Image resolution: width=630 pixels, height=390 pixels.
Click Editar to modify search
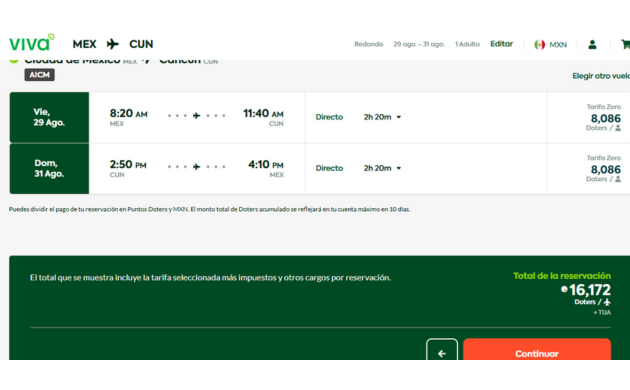tap(501, 44)
